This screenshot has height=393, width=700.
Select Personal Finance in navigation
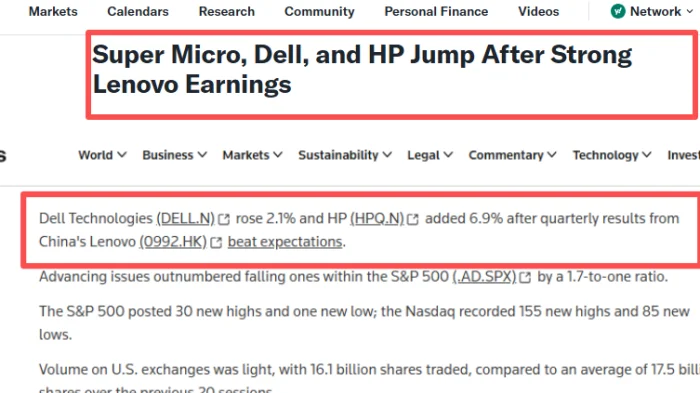point(436,11)
